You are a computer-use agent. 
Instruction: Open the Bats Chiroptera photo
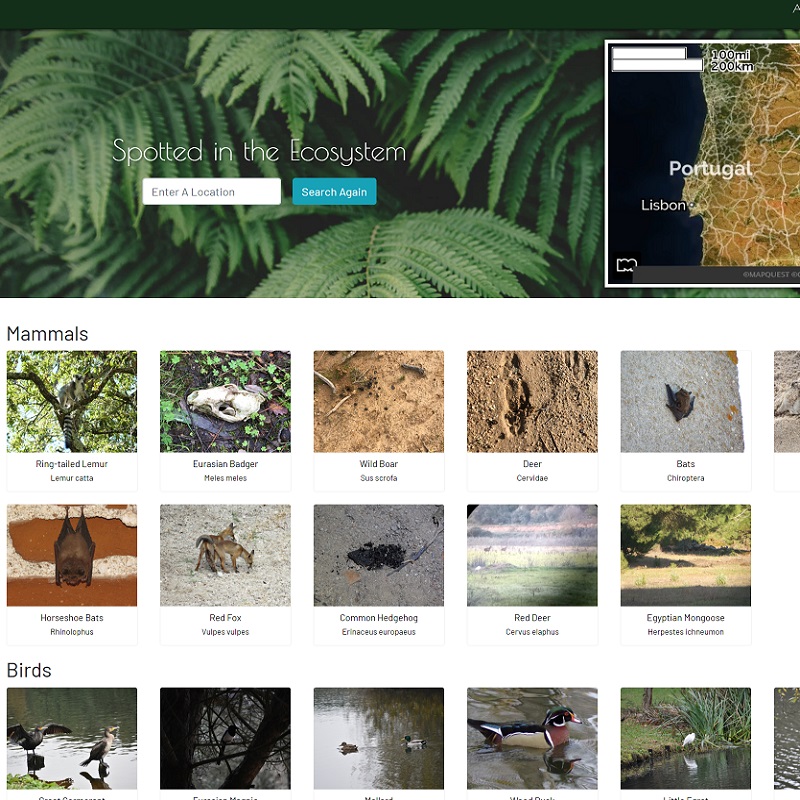click(x=686, y=402)
